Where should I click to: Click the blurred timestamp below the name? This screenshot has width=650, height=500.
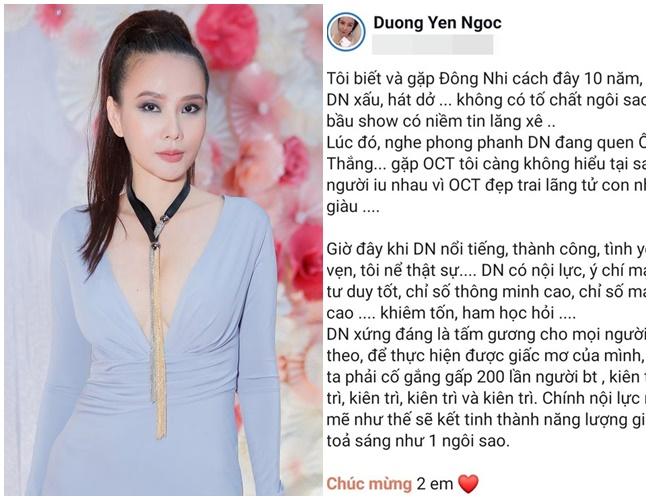tap(432, 45)
